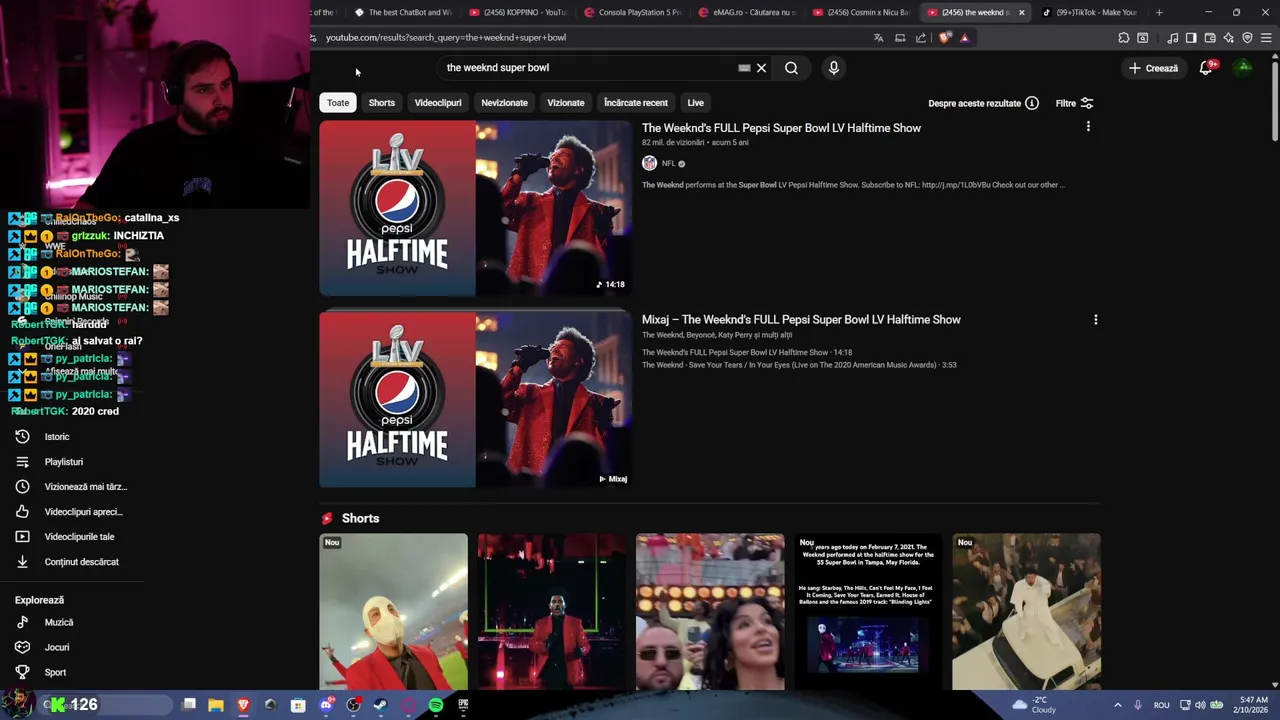Open Istoric in the sidebar
The image size is (1280, 720).
click(x=57, y=437)
